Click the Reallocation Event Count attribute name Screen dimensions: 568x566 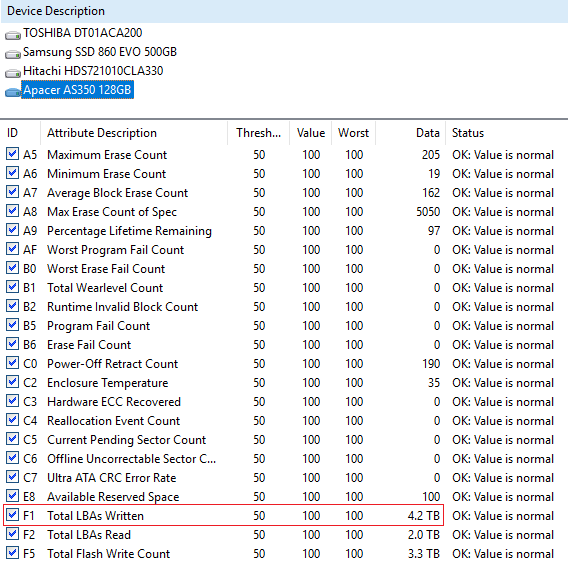[x=113, y=421]
